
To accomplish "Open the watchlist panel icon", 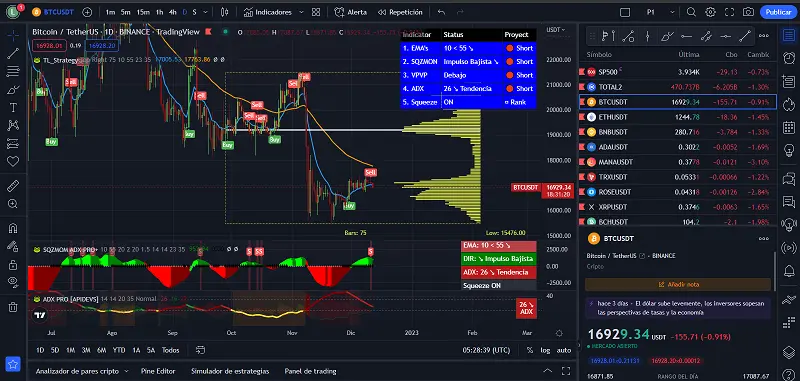I will (789, 35).
